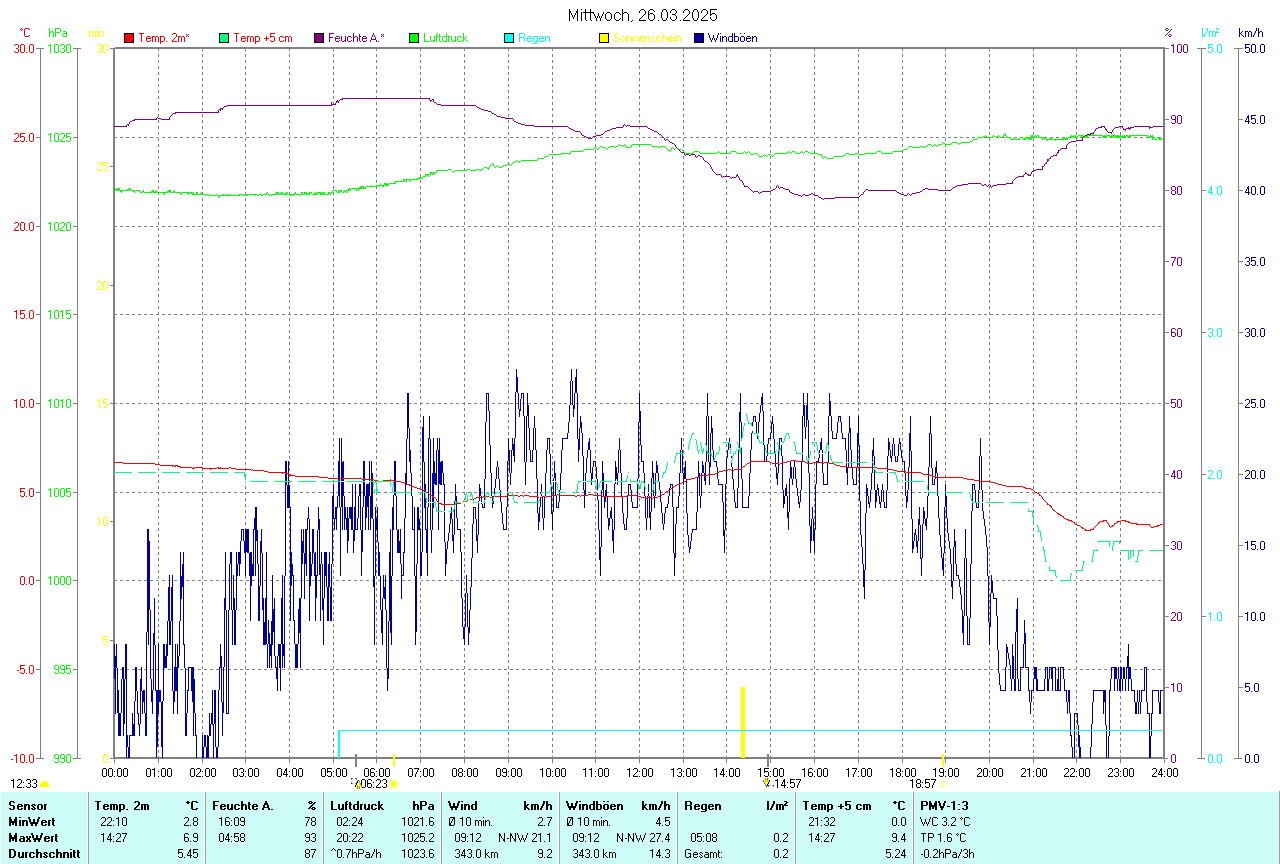
Task: Click the -0.2hPa/3h tendency value
Action: pyautogui.click(x=947, y=854)
